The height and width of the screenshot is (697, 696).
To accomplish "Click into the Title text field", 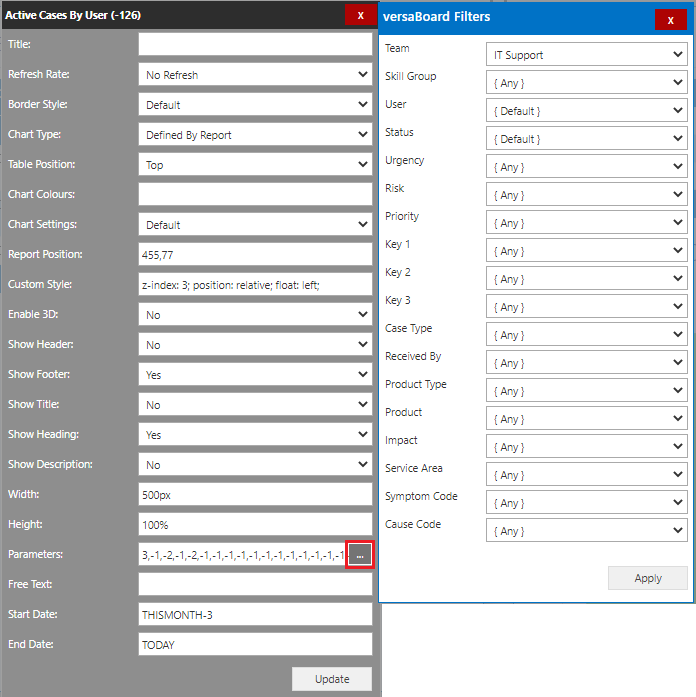I will pos(255,45).
